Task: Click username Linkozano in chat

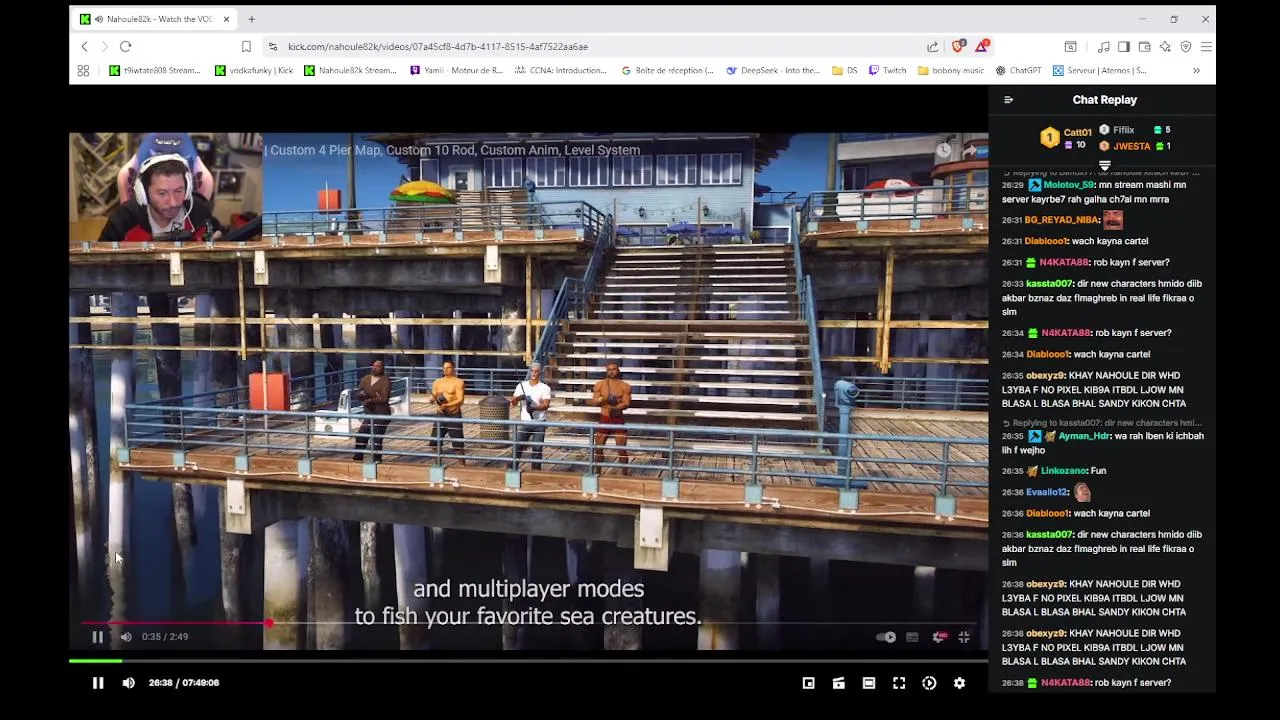Action: pyautogui.click(x=1063, y=471)
